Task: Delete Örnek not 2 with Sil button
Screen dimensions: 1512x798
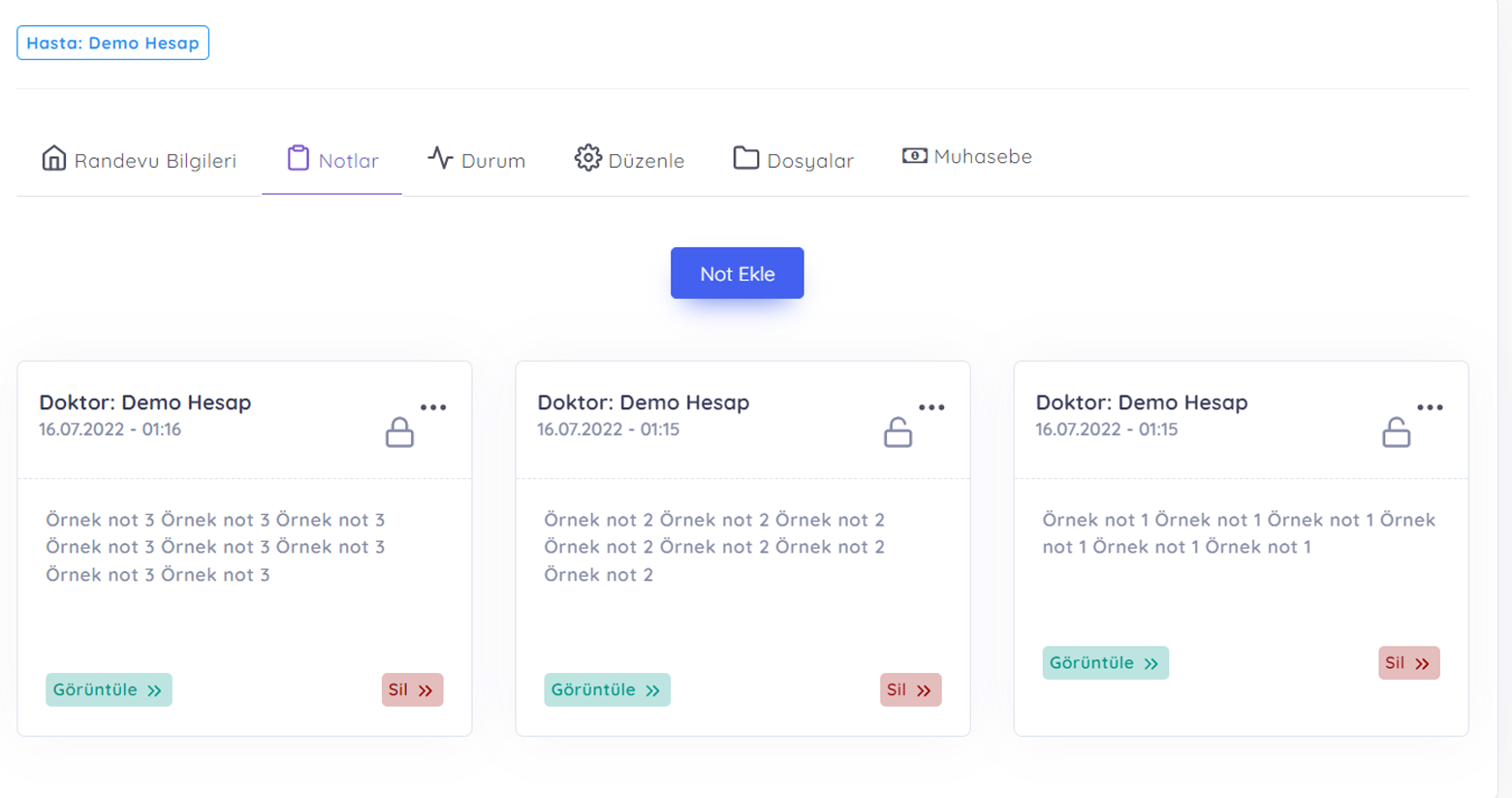Action: 910,690
